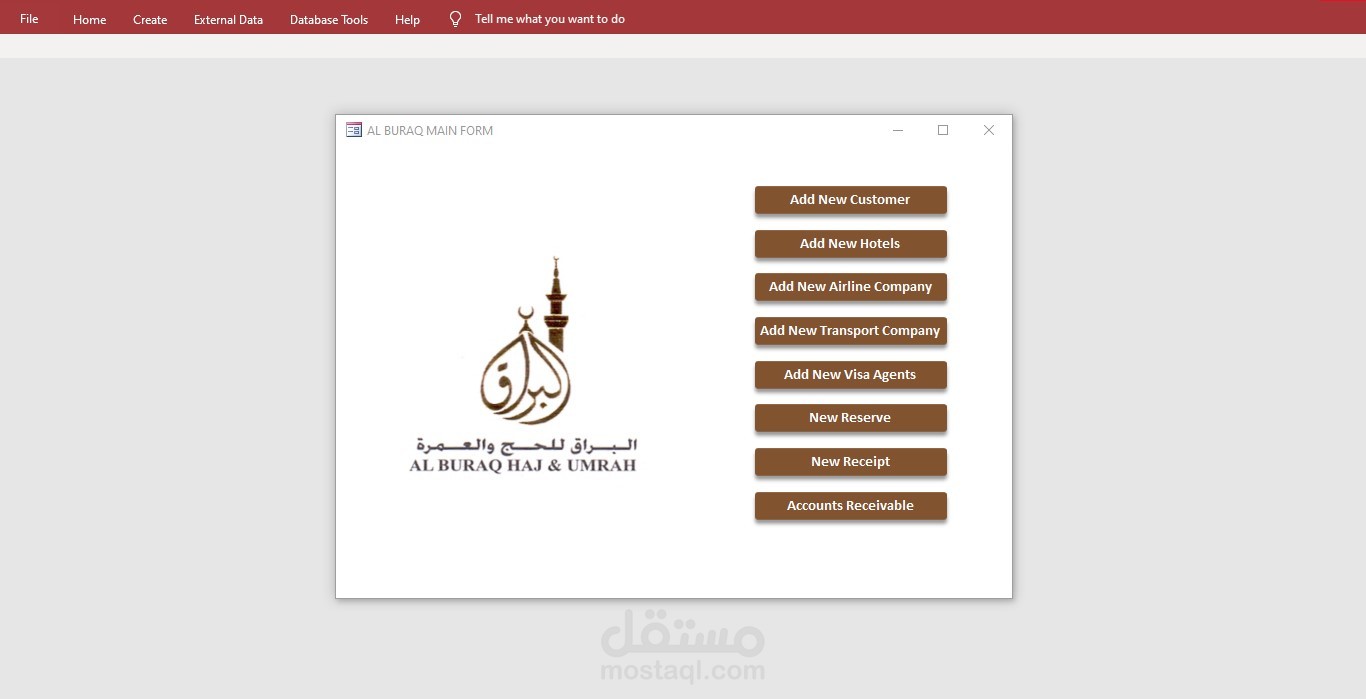Select Add New Transport Company
Screen dimensions: 1366x699
[850, 330]
